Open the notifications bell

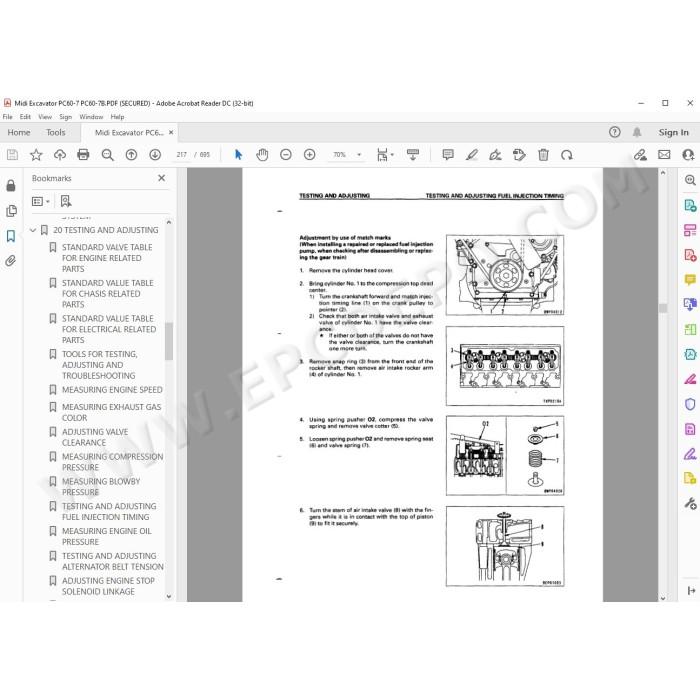[x=637, y=132]
